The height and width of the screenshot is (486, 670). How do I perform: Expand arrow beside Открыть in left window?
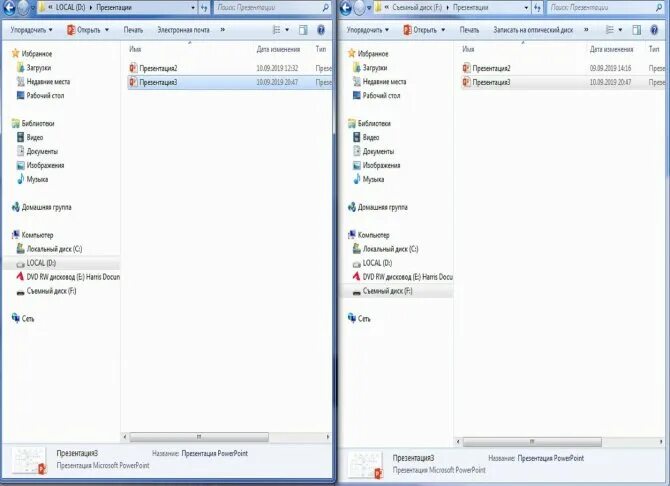(x=107, y=30)
